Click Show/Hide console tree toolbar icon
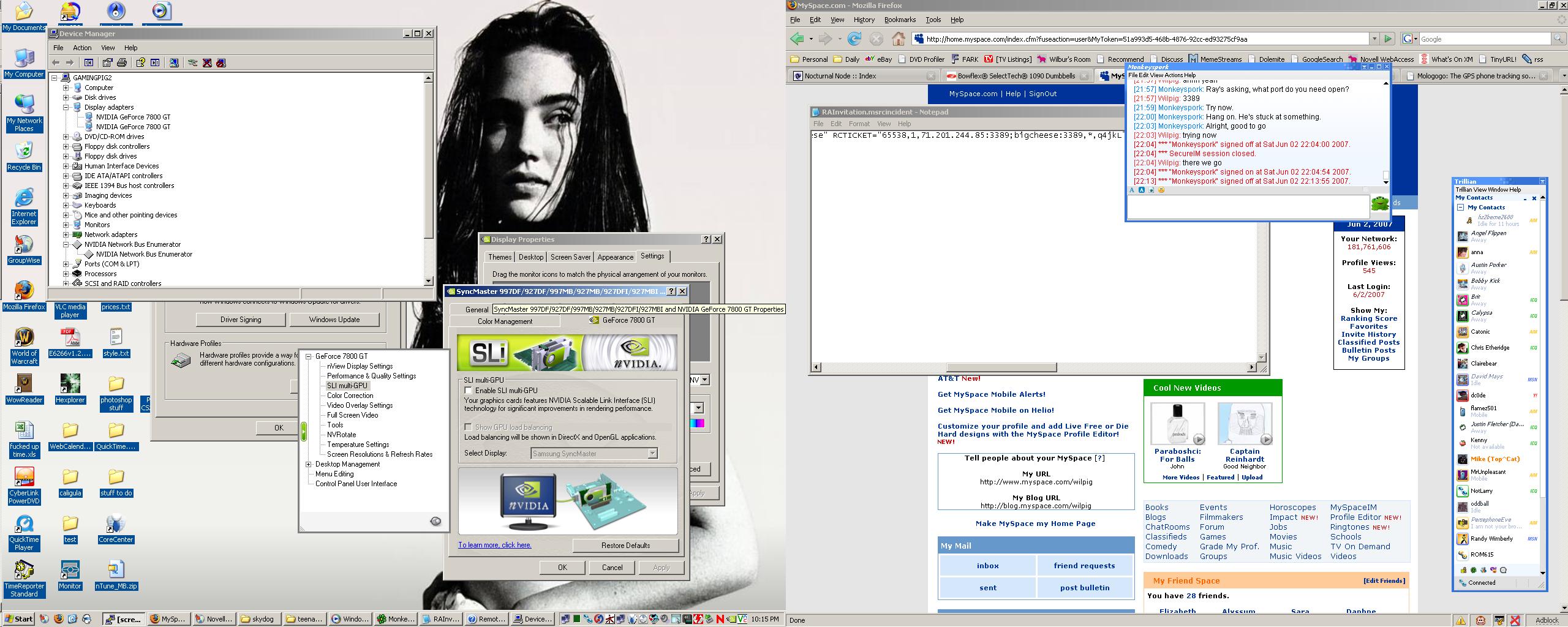This screenshot has width=1568, height=627. [x=89, y=62]
